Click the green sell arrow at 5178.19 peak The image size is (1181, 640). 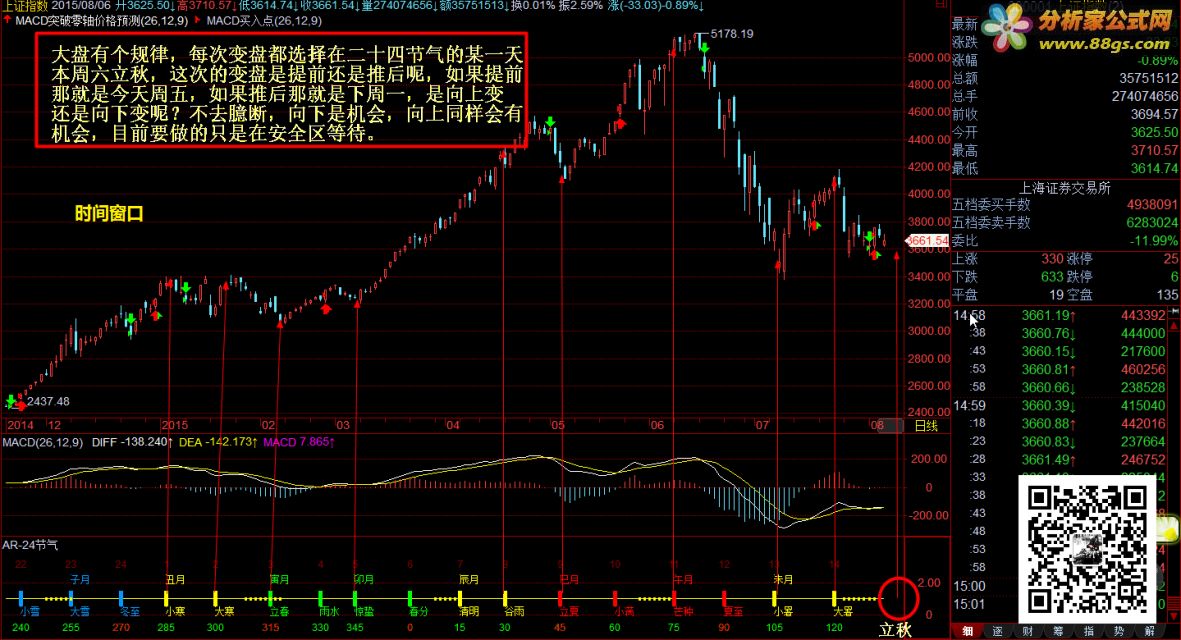pyautogui.click(x=704, y=47)
